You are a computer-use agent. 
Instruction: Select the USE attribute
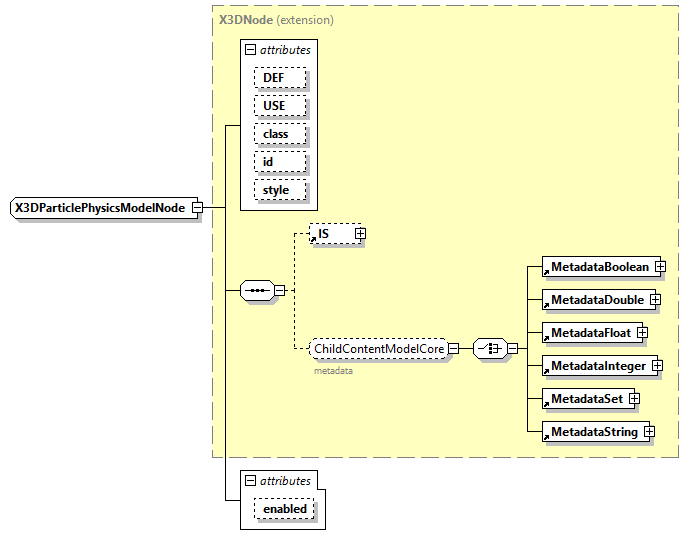pos(280,106)
